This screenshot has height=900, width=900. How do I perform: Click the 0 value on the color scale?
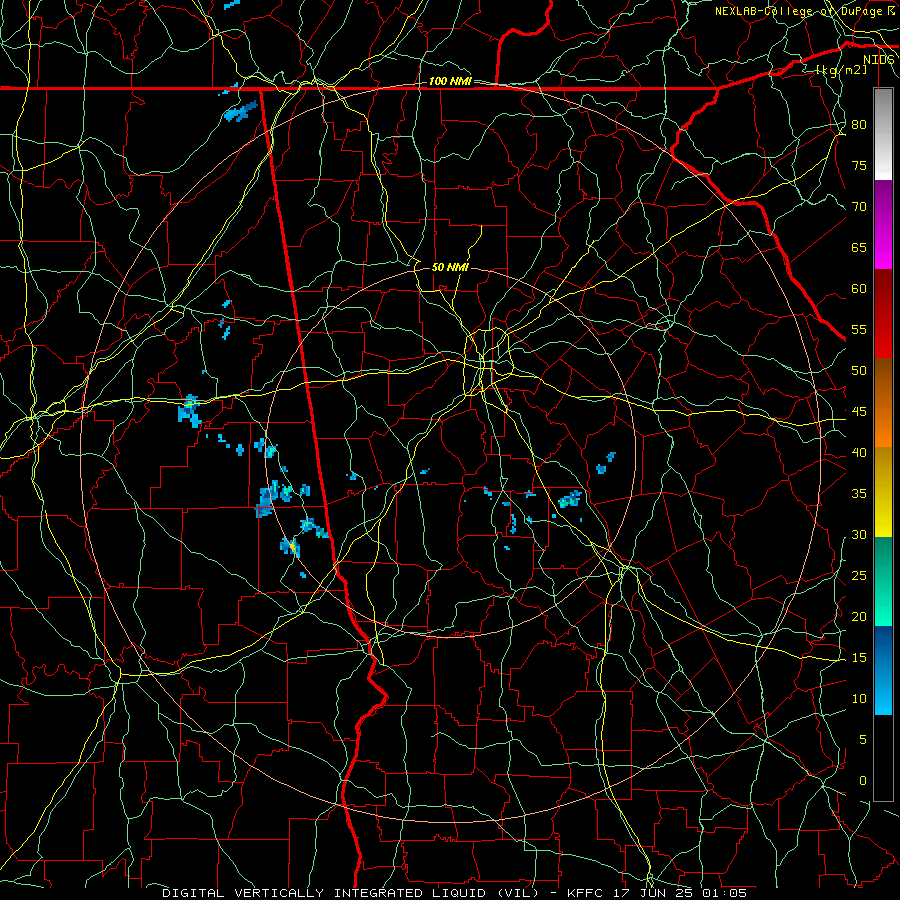tap(863, 781)
